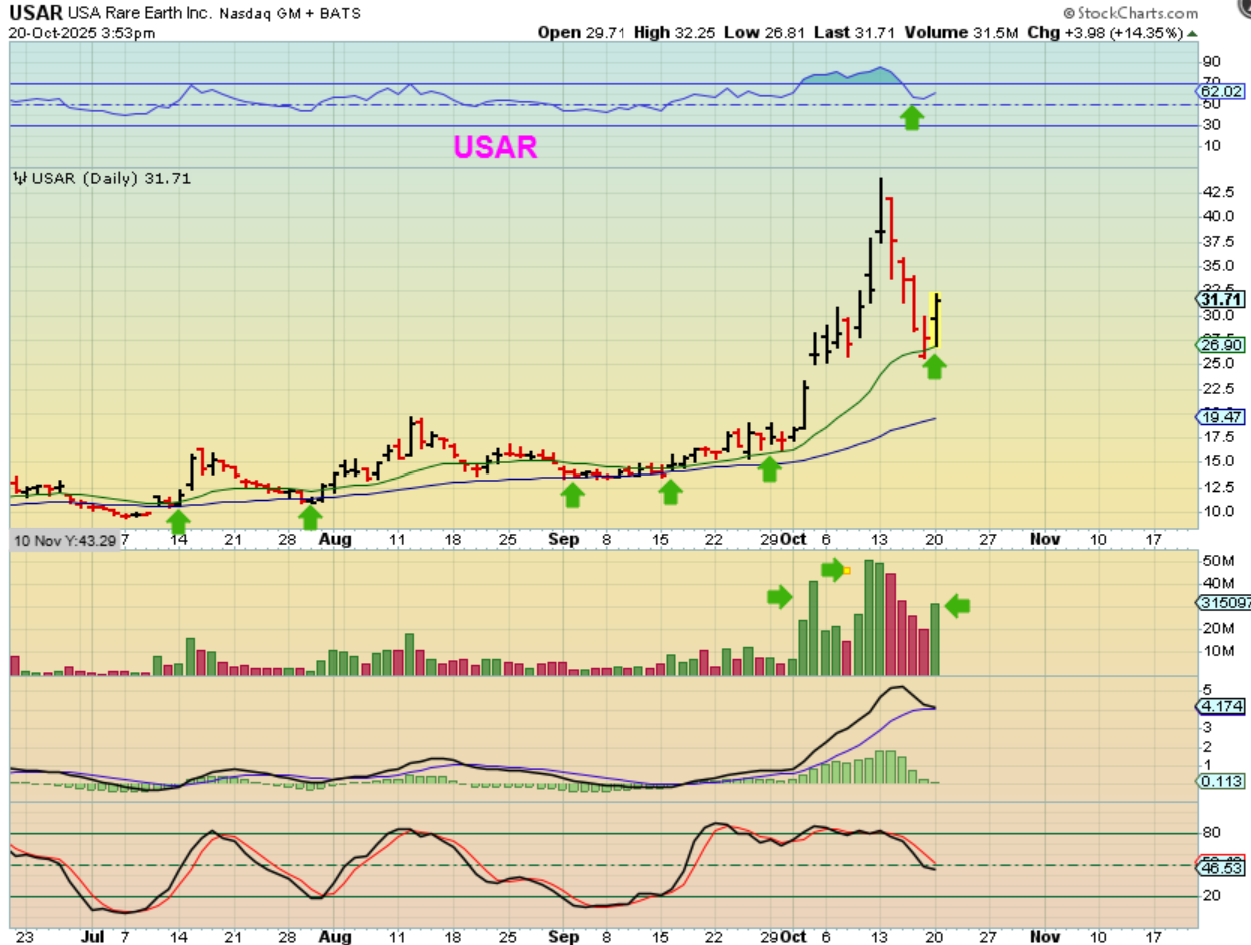Click the Open 29.71 value
This screenshot has width=1251, height=945.
tap(583, 32)
